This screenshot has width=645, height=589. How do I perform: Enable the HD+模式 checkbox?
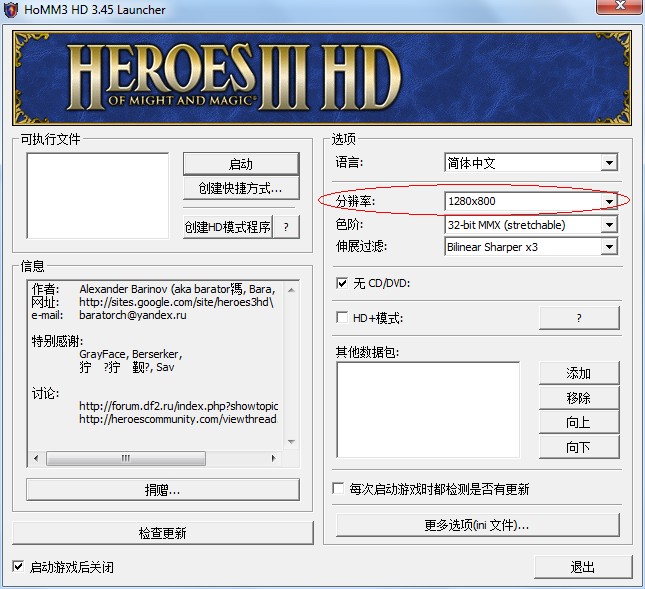tap(342, 318)
